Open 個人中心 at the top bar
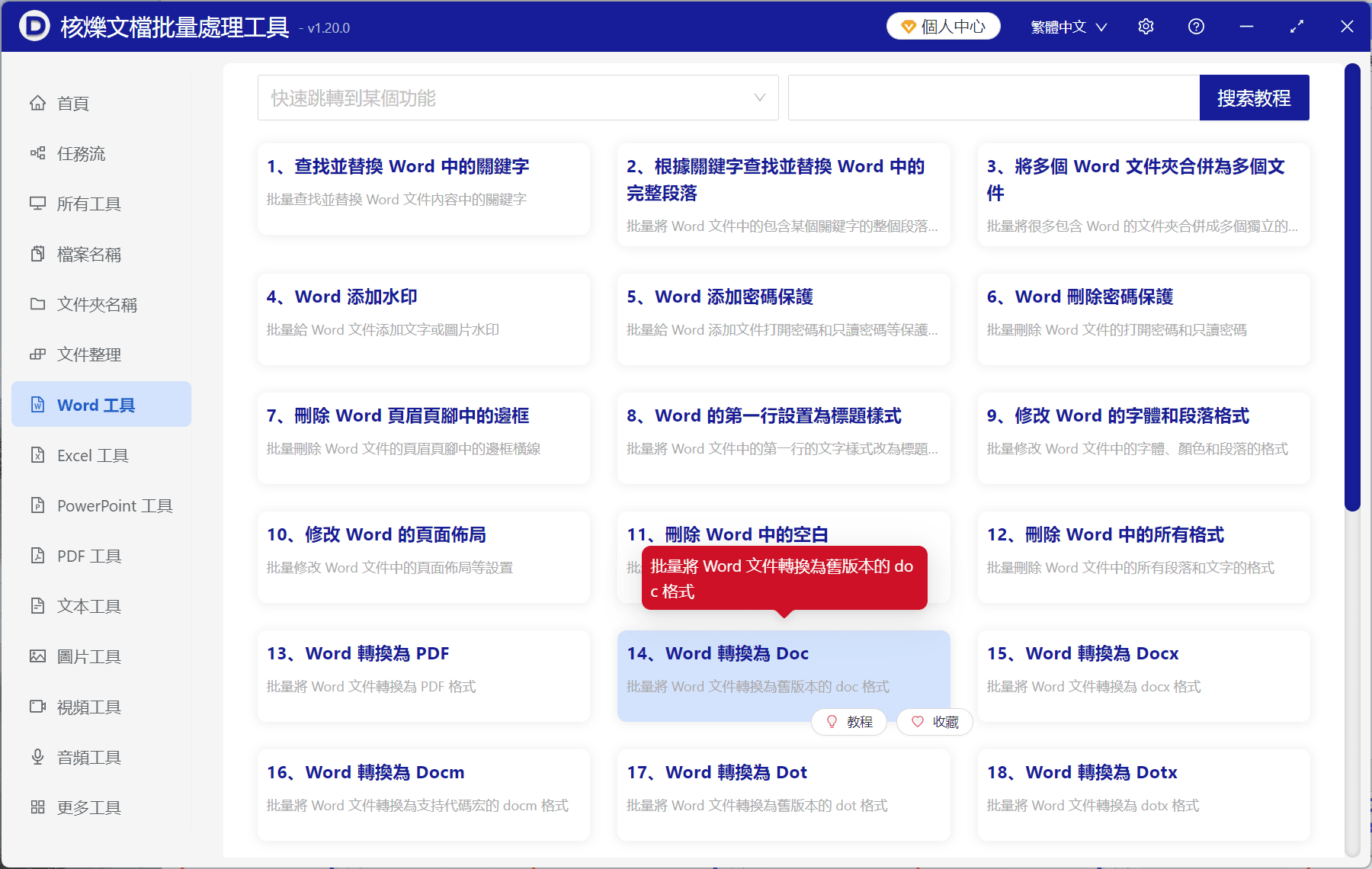1372x869 pixels. tap(943, 25)
